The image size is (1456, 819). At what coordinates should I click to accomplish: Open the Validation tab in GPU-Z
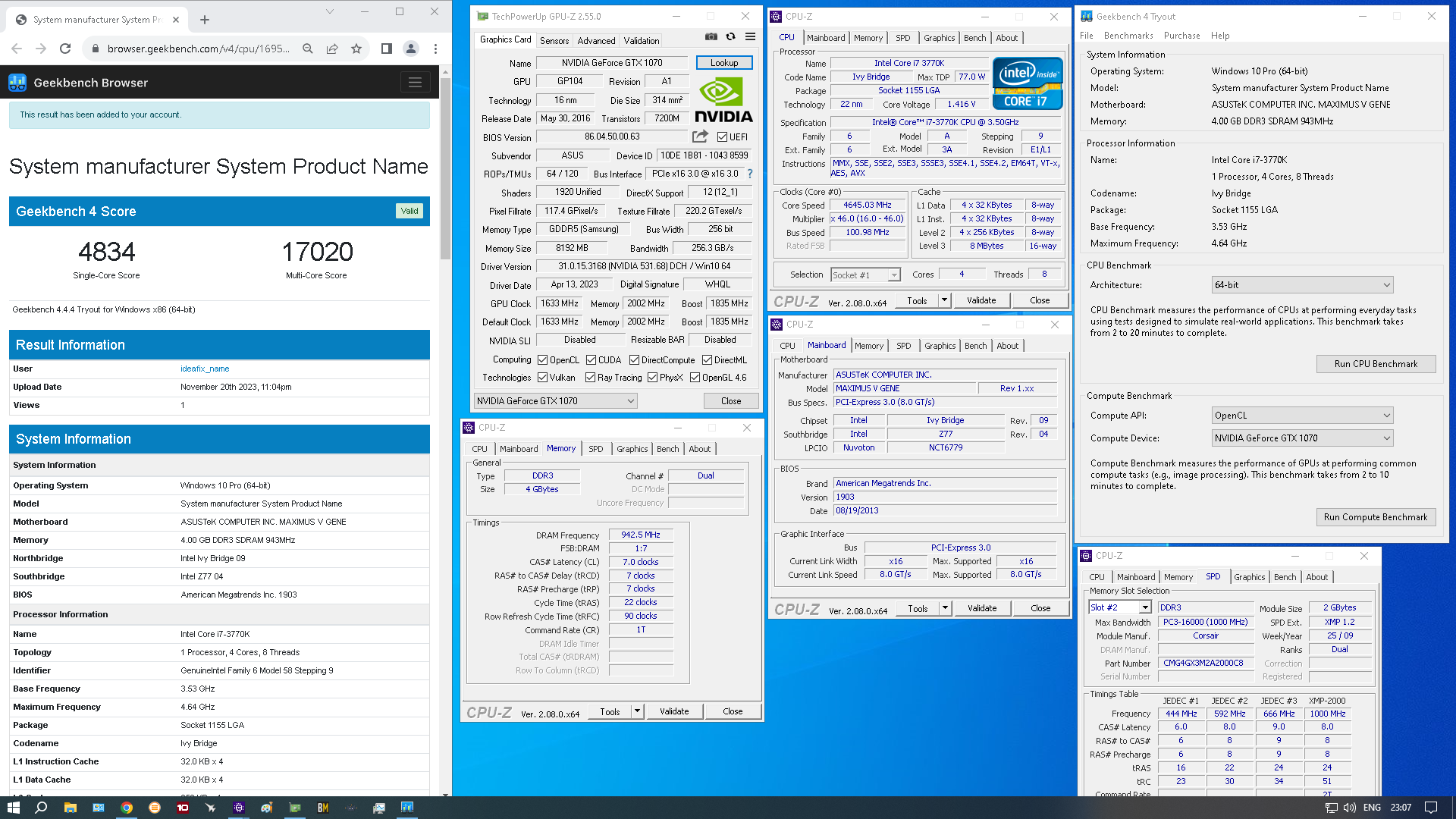pyautogui.click(x=642, y=41)
